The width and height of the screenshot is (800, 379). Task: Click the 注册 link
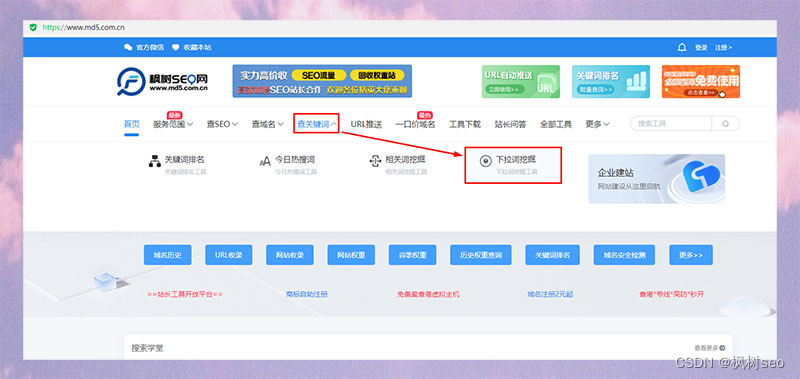[x=723, y=47]
